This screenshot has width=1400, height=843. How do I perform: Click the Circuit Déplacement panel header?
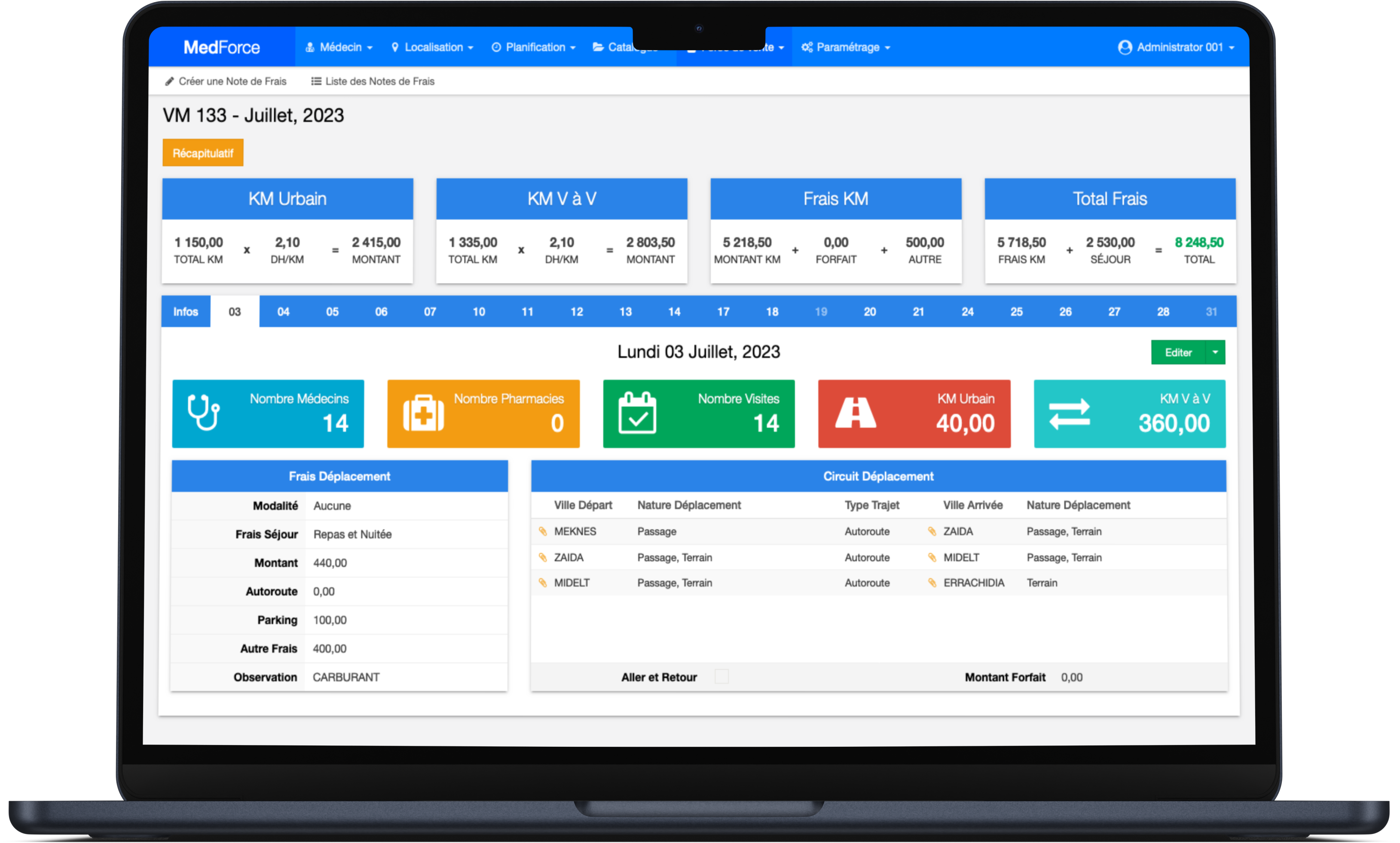(x=878, y=476)
